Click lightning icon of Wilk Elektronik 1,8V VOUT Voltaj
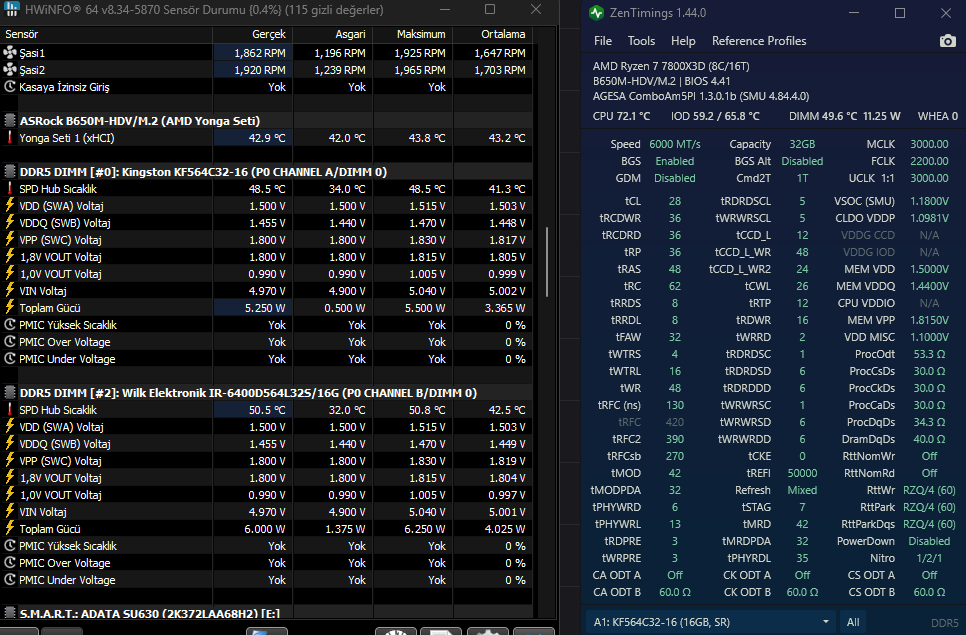Image resolution: width=966 pixels, height=635 pixels. (x=10, y=478)
